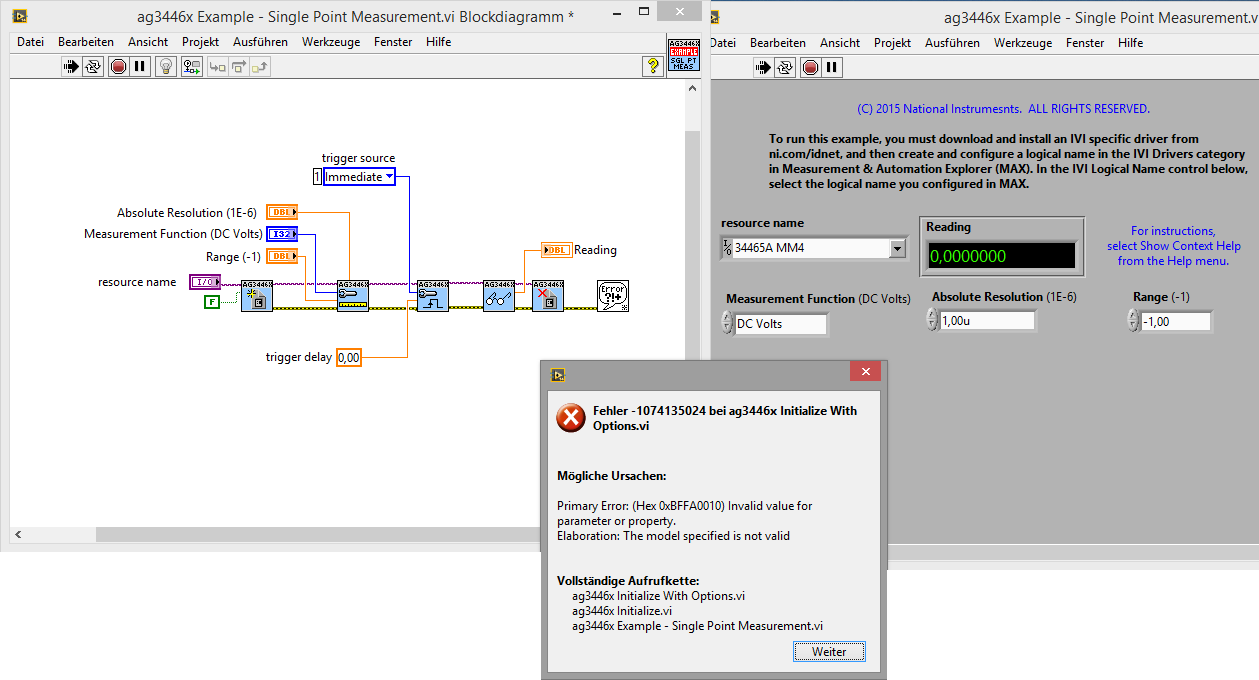1259x680 pixels.
Task: Toggle Retain Wire Values button
Action: 191,67
